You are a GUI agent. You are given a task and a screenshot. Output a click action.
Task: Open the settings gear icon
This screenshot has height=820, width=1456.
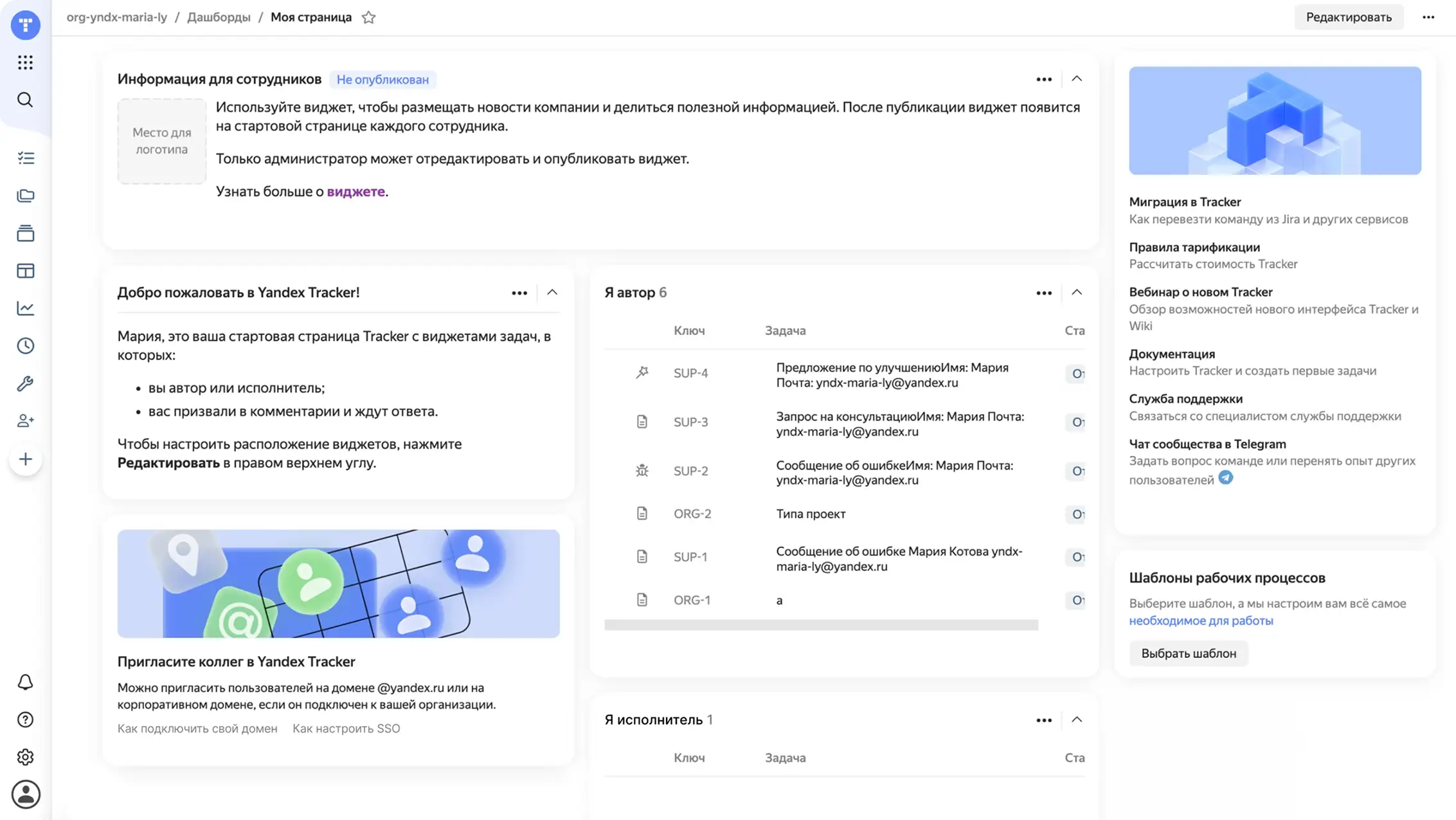tap(25, 757)
